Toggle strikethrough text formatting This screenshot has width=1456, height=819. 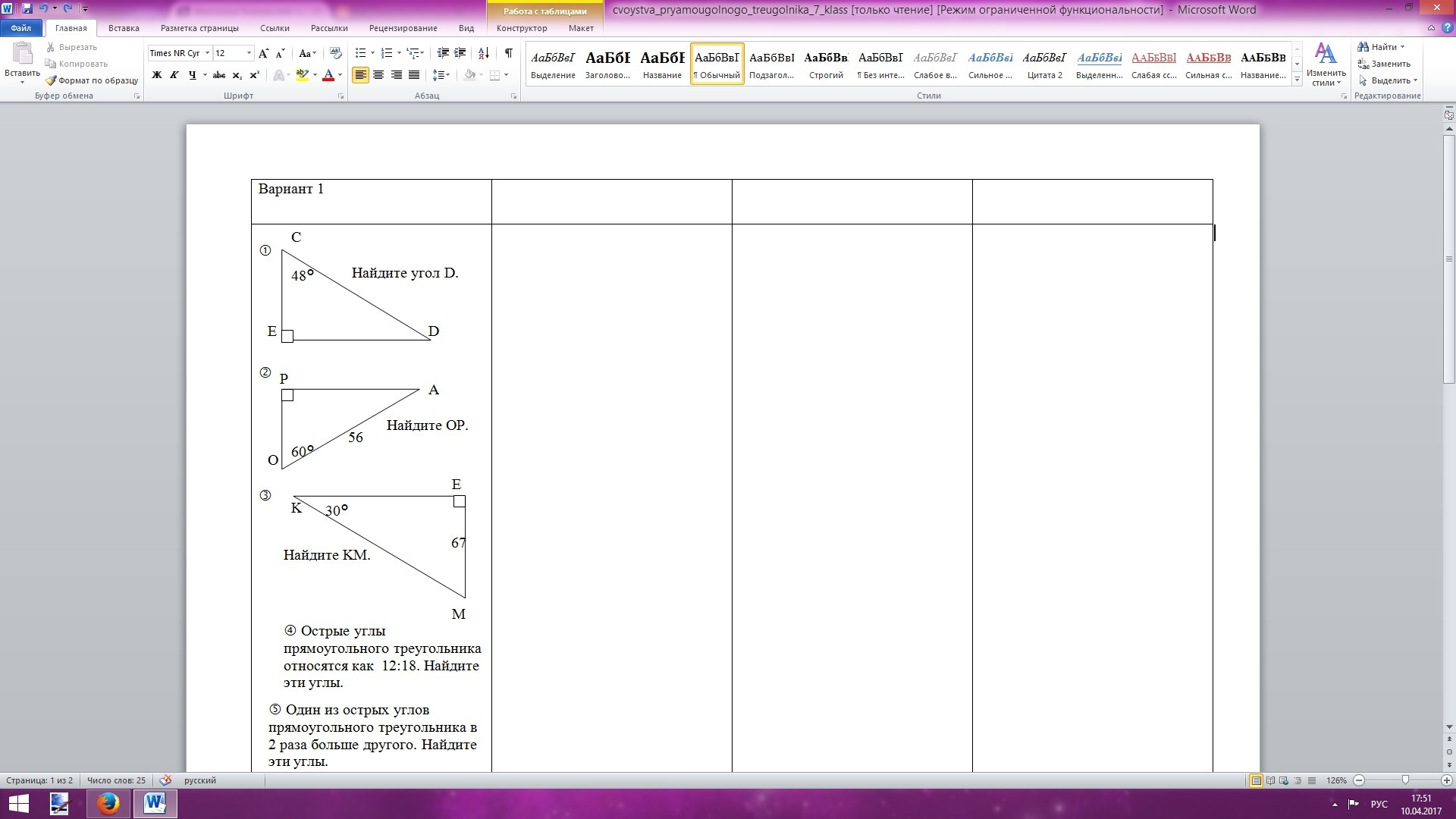pyautogui.click(x=219, y=75)
